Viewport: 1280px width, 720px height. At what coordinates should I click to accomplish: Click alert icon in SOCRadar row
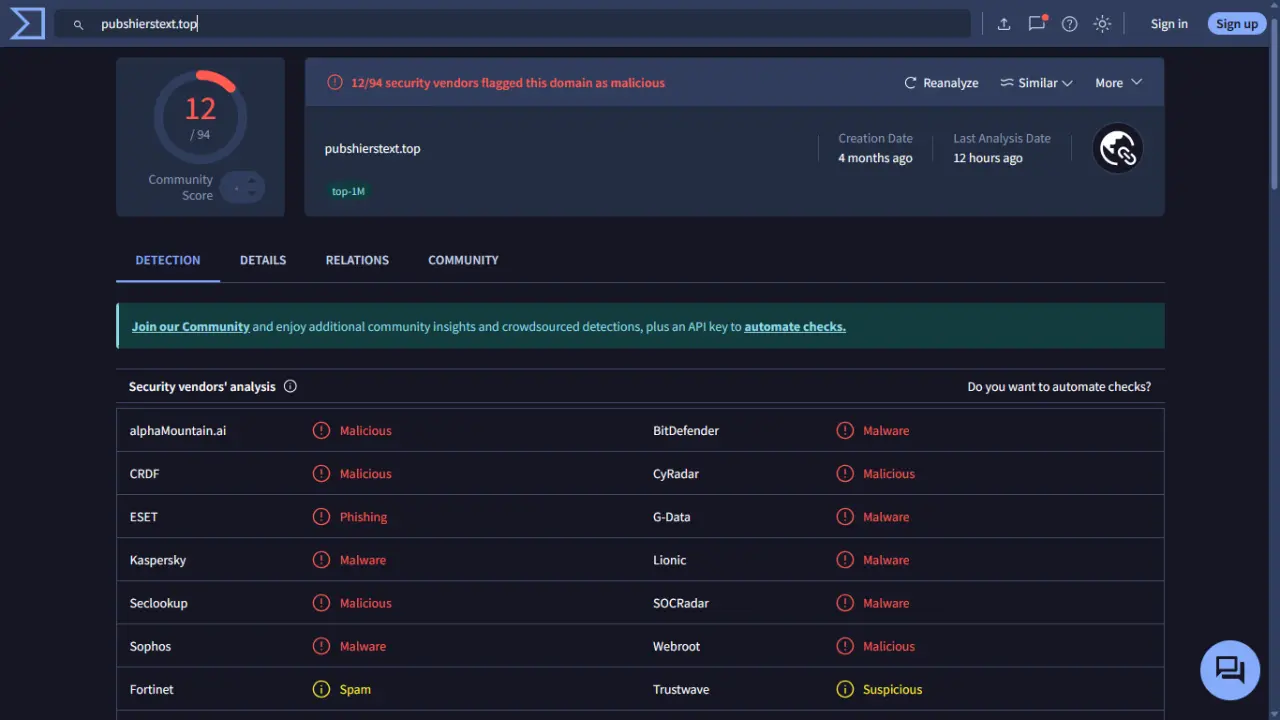pyautogui.click(x=845, y=602)
